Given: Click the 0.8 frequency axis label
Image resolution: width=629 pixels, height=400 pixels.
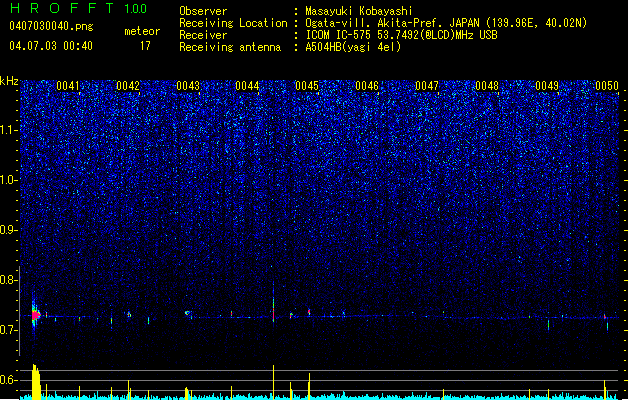Looking at the screenshot, I should 8,280.
